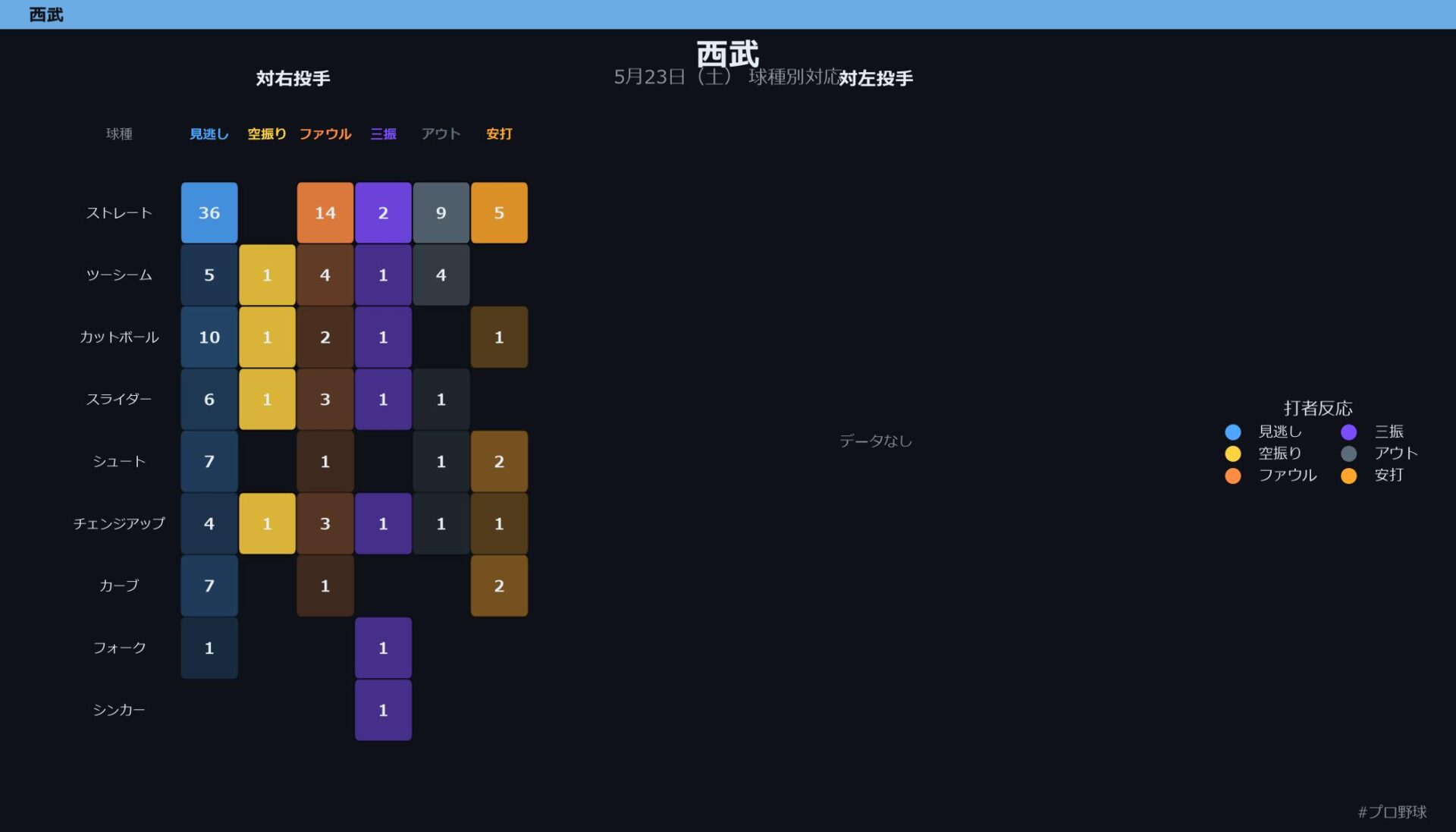This screenshot has height=832, width=1456.
Task: Click the purple 三振 legend dot
Action: (1348, 432)
